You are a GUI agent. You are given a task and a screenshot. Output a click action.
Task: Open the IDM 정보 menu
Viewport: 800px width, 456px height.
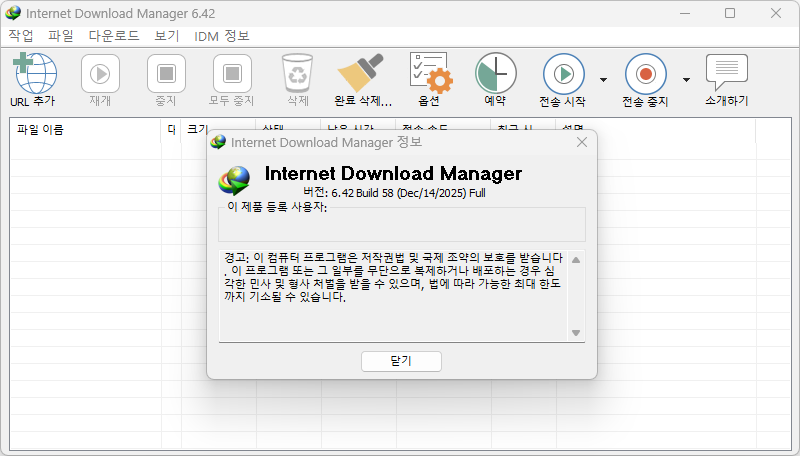[221, 36]
